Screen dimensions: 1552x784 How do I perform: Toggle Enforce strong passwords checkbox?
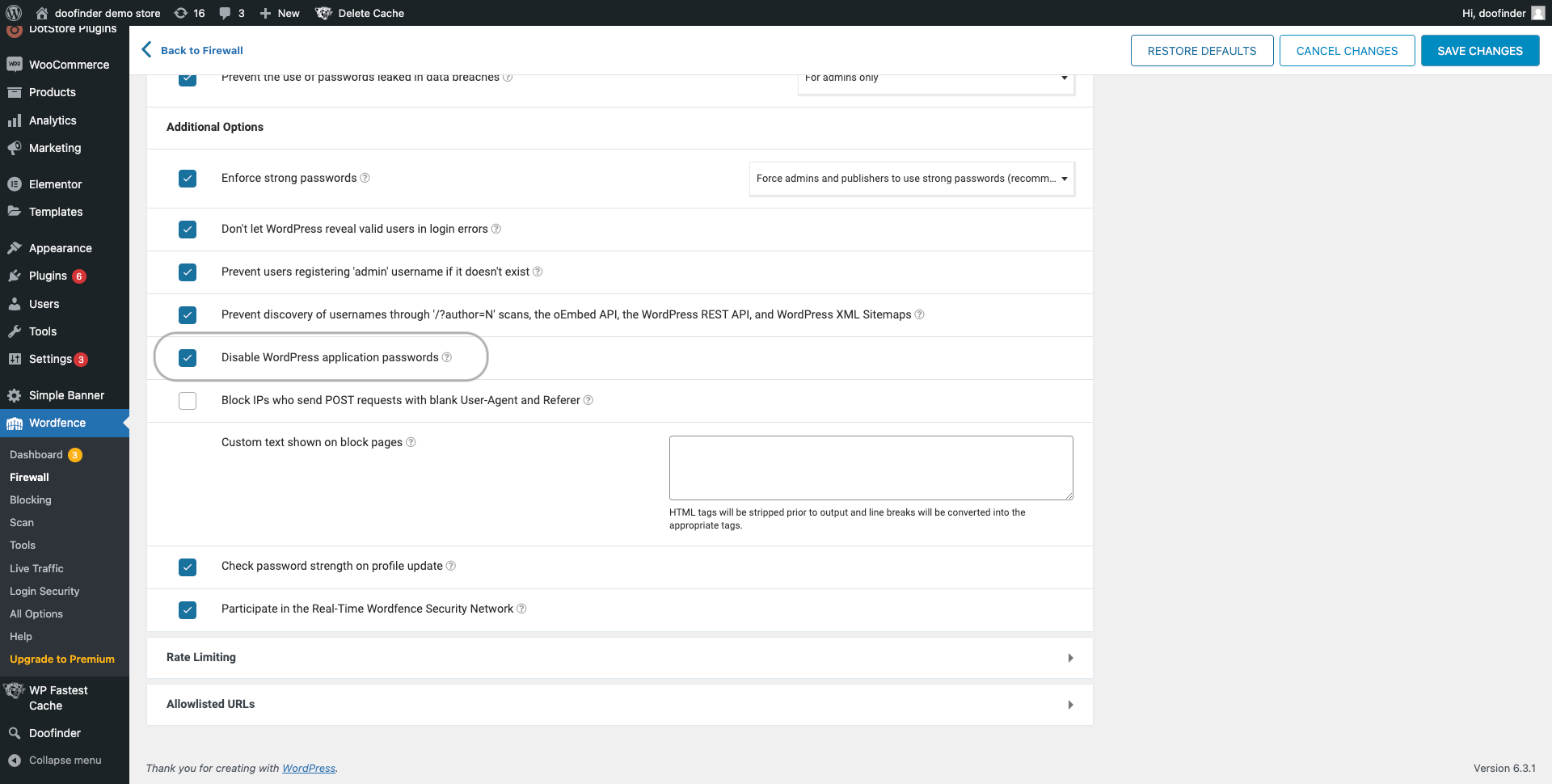[x=188, y=179]
